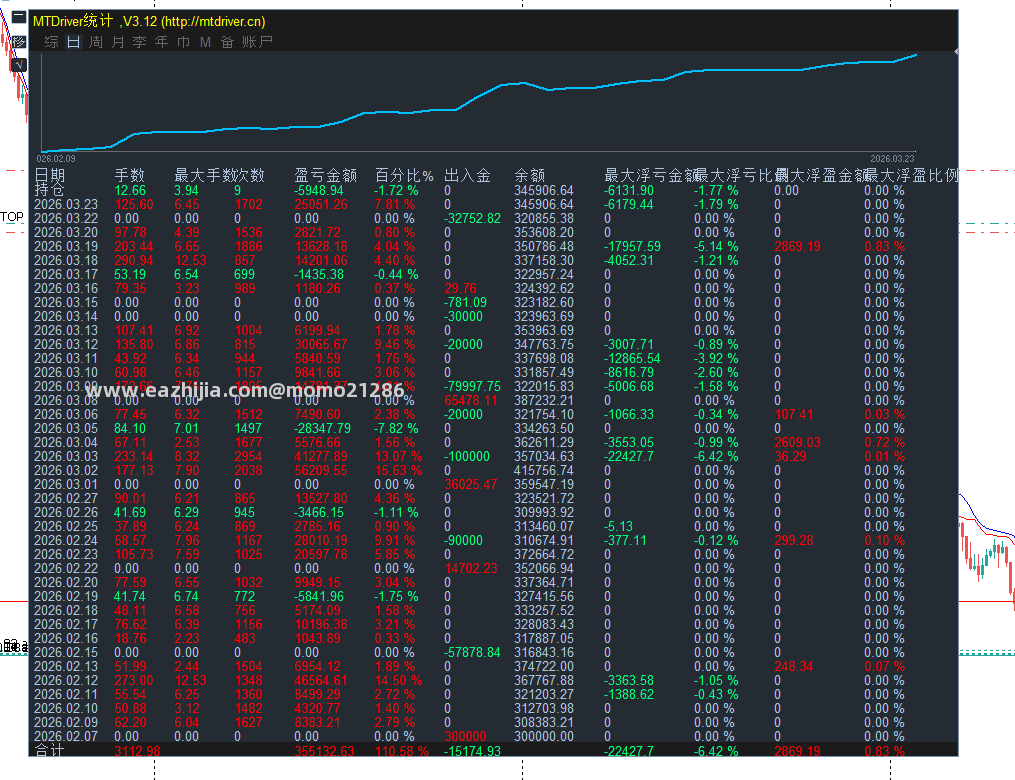Select the 2026.02.12 date row
1015x780 pixels.
coord(66,680)
